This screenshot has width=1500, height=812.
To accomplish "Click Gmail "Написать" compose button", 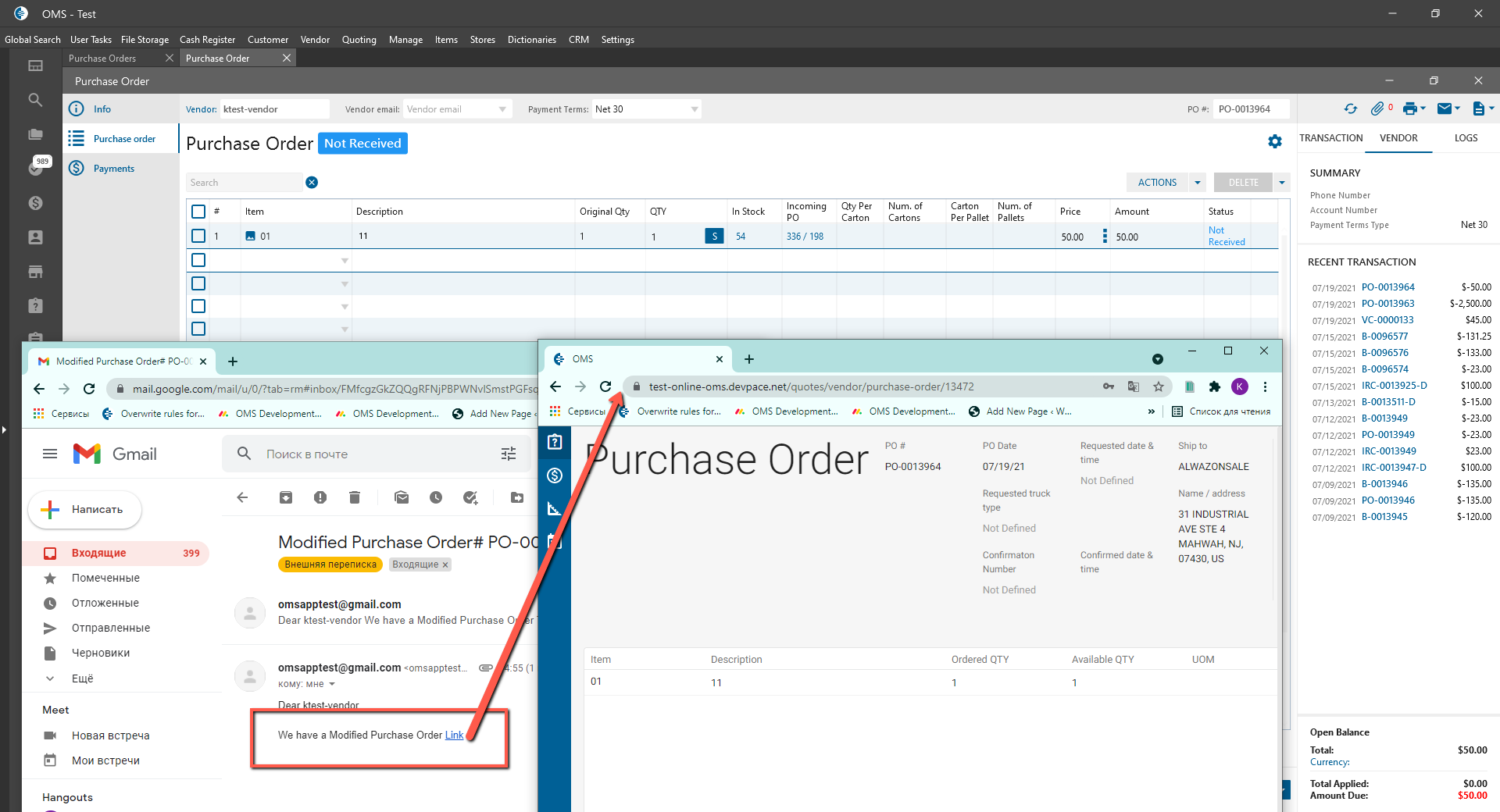I will pos(85,510).
